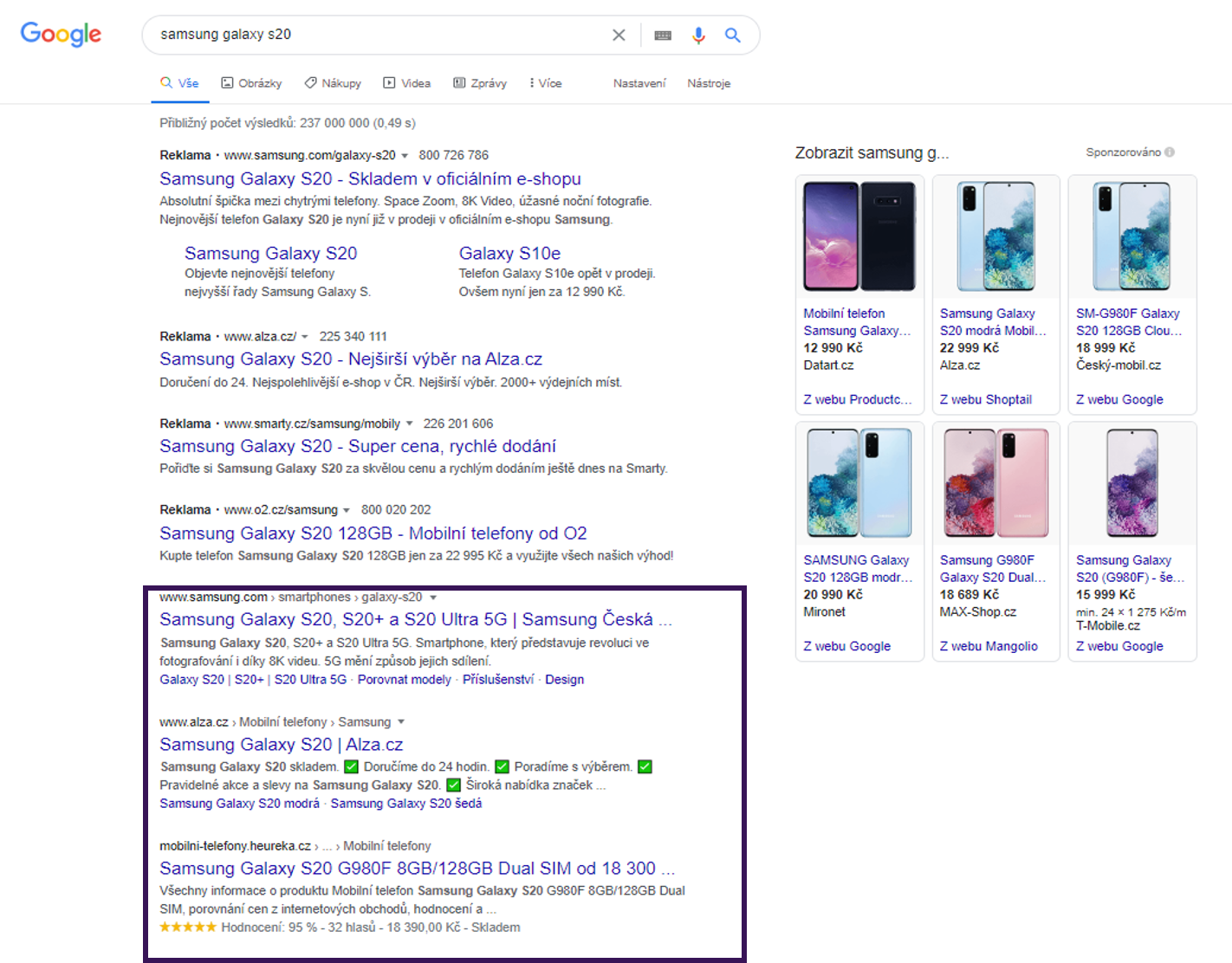Open Nástroje options
Viewport: 1232px width, 963px height.
click(709, 83)
